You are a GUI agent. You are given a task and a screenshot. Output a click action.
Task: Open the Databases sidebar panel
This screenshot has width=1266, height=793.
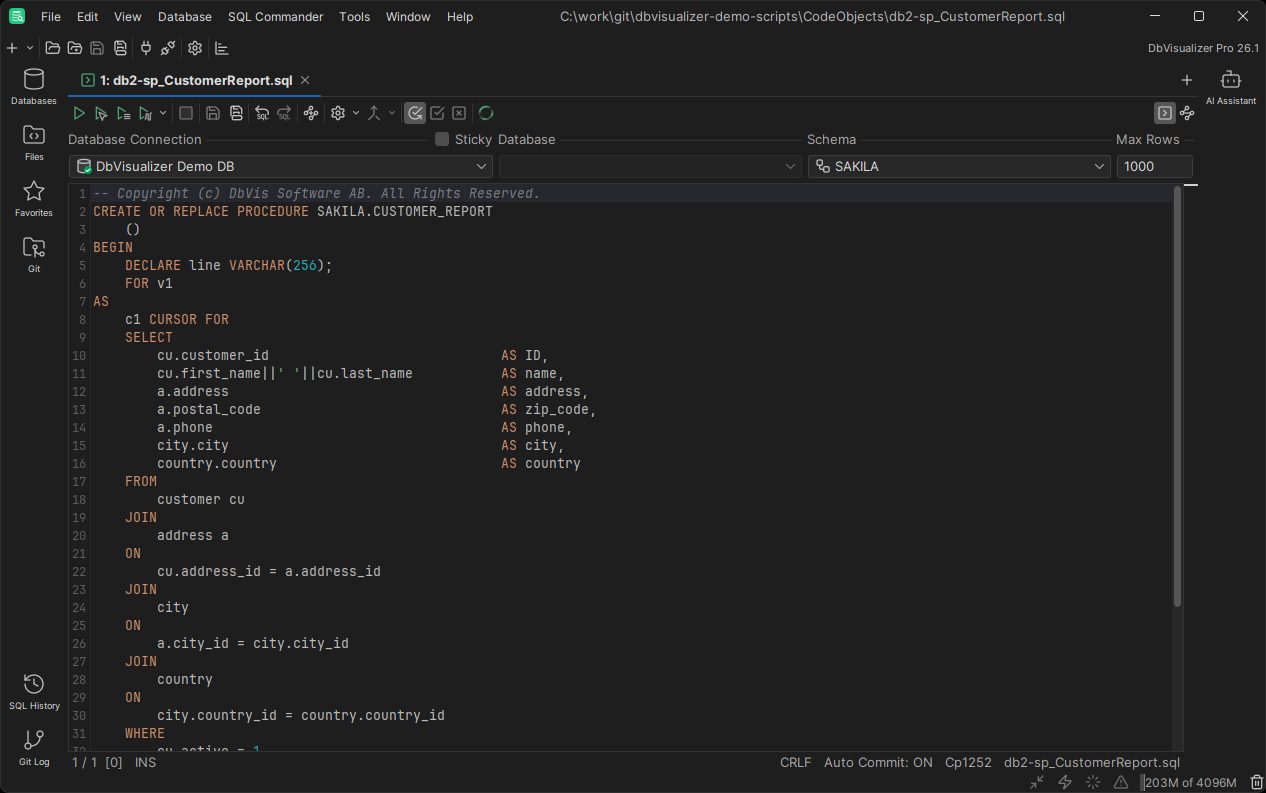pyautogui.click(x=34, y=87)
